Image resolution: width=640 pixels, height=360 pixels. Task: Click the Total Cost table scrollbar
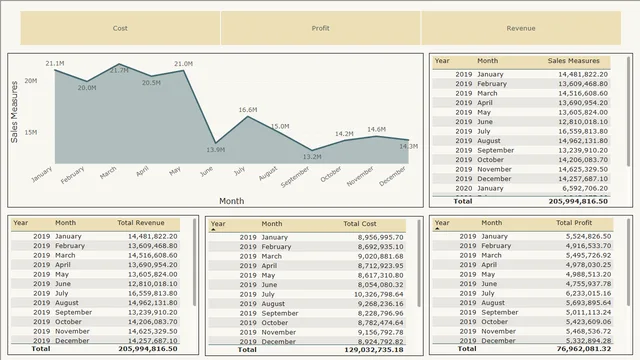pos(419,263)
